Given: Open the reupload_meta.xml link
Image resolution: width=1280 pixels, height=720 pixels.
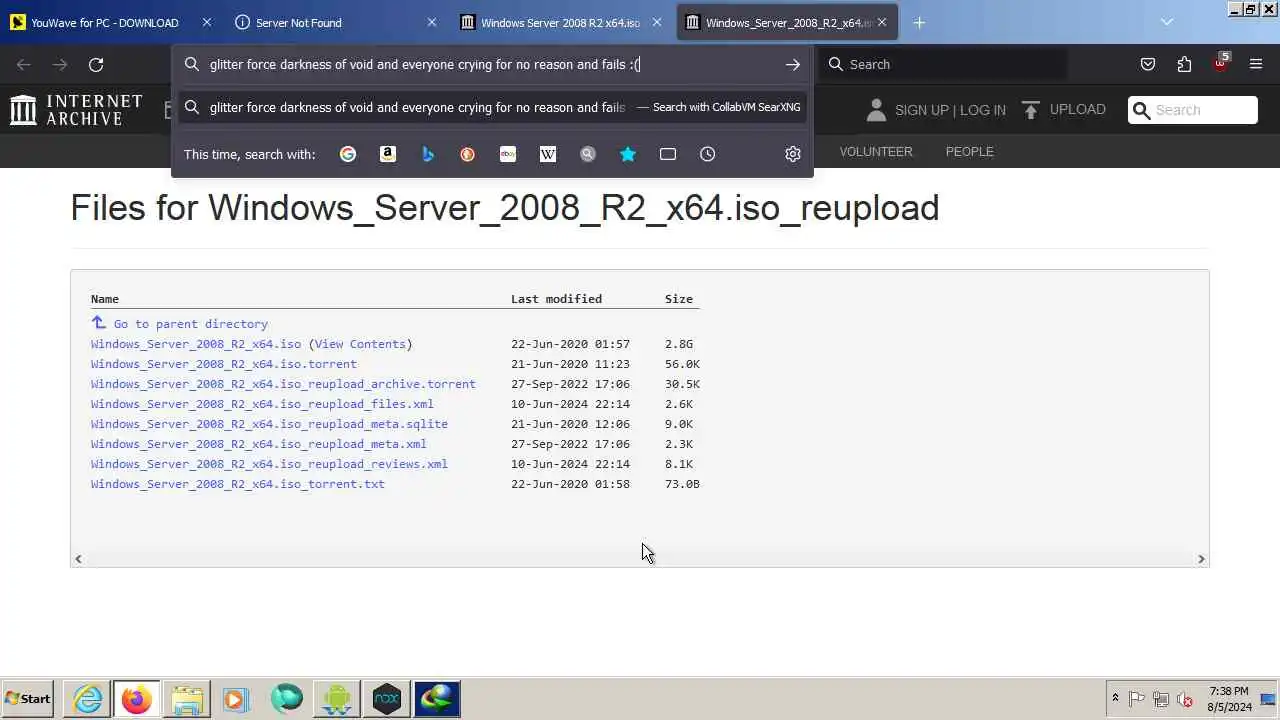Looking at the screenshot, I should pyautogui.click(x=259, y=444).
